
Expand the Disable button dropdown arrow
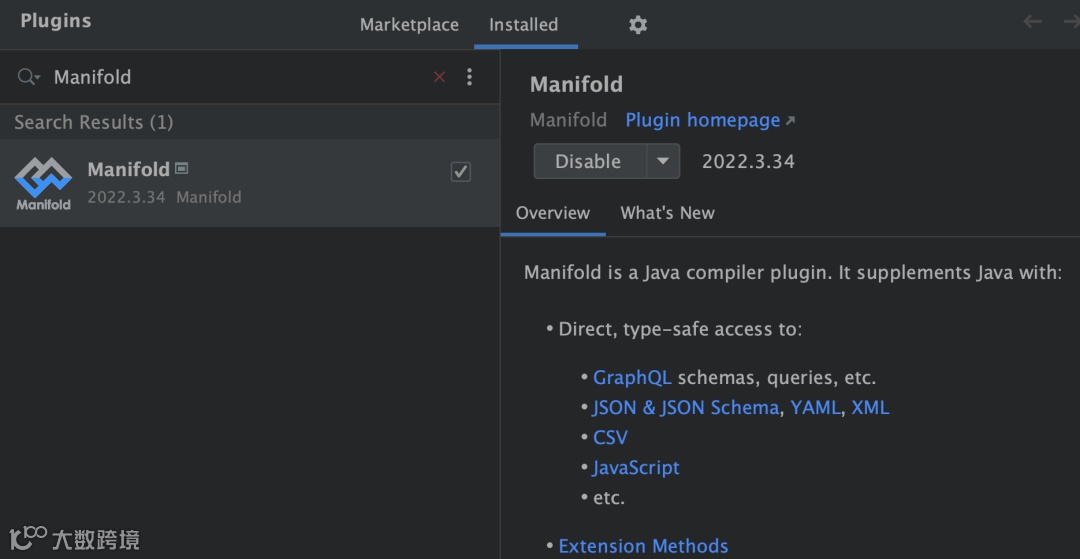pos(663,161)
